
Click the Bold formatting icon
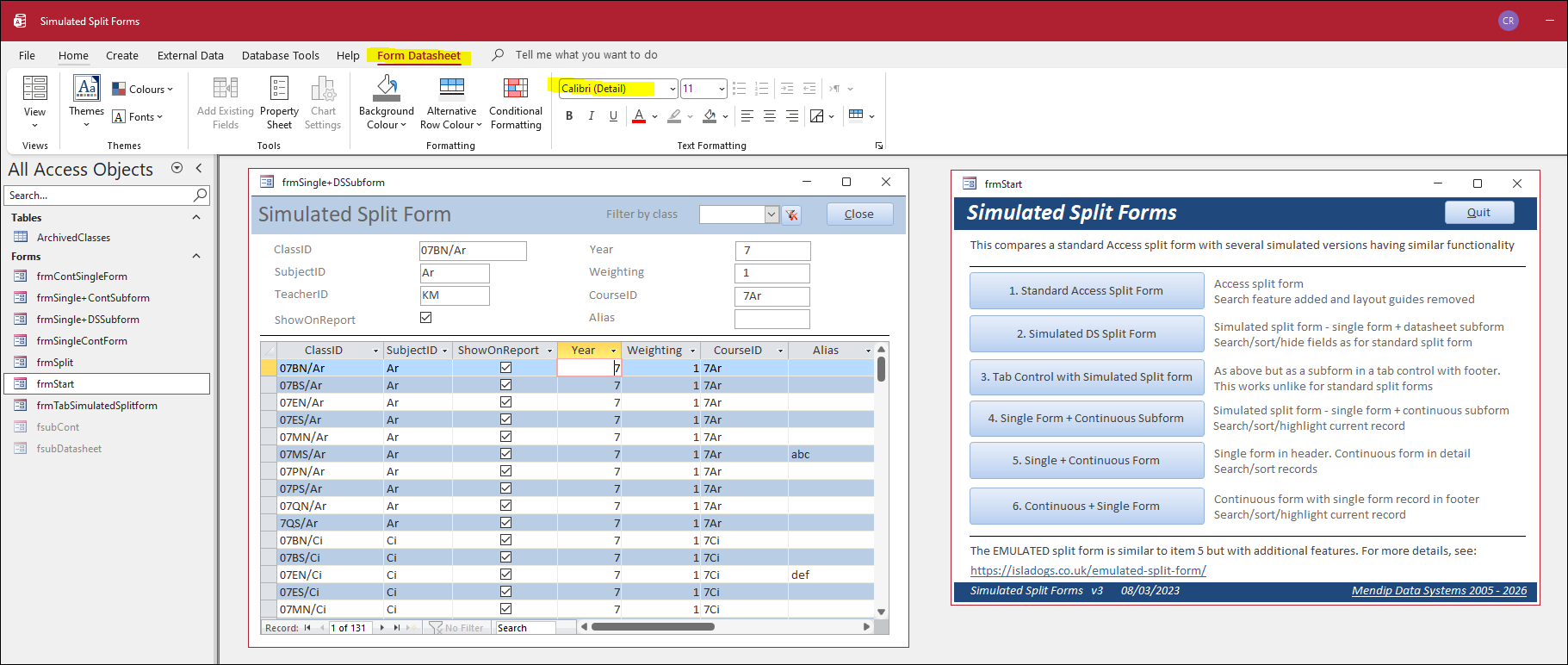[x=569, y=116]
